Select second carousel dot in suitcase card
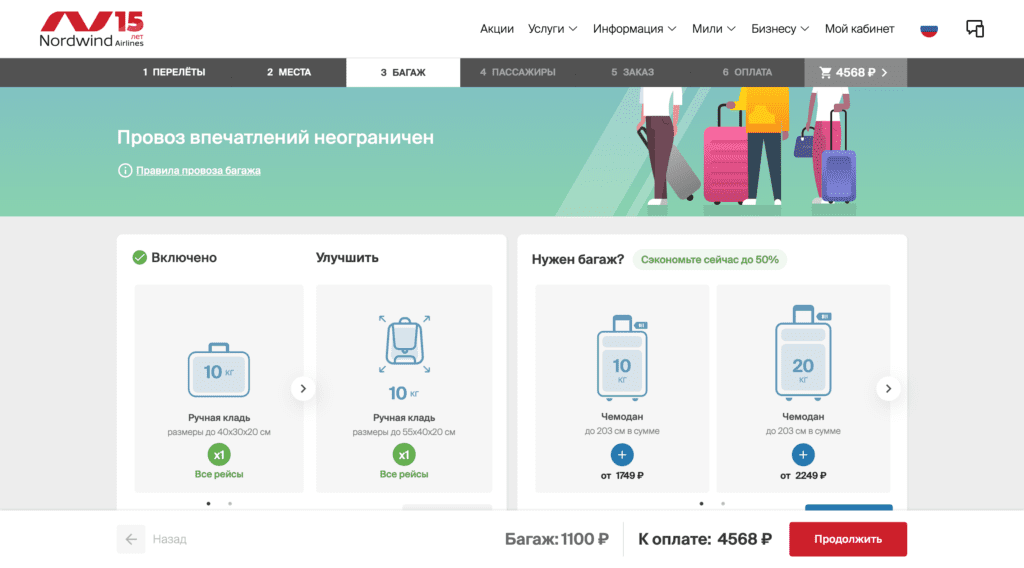 (723, 503)
